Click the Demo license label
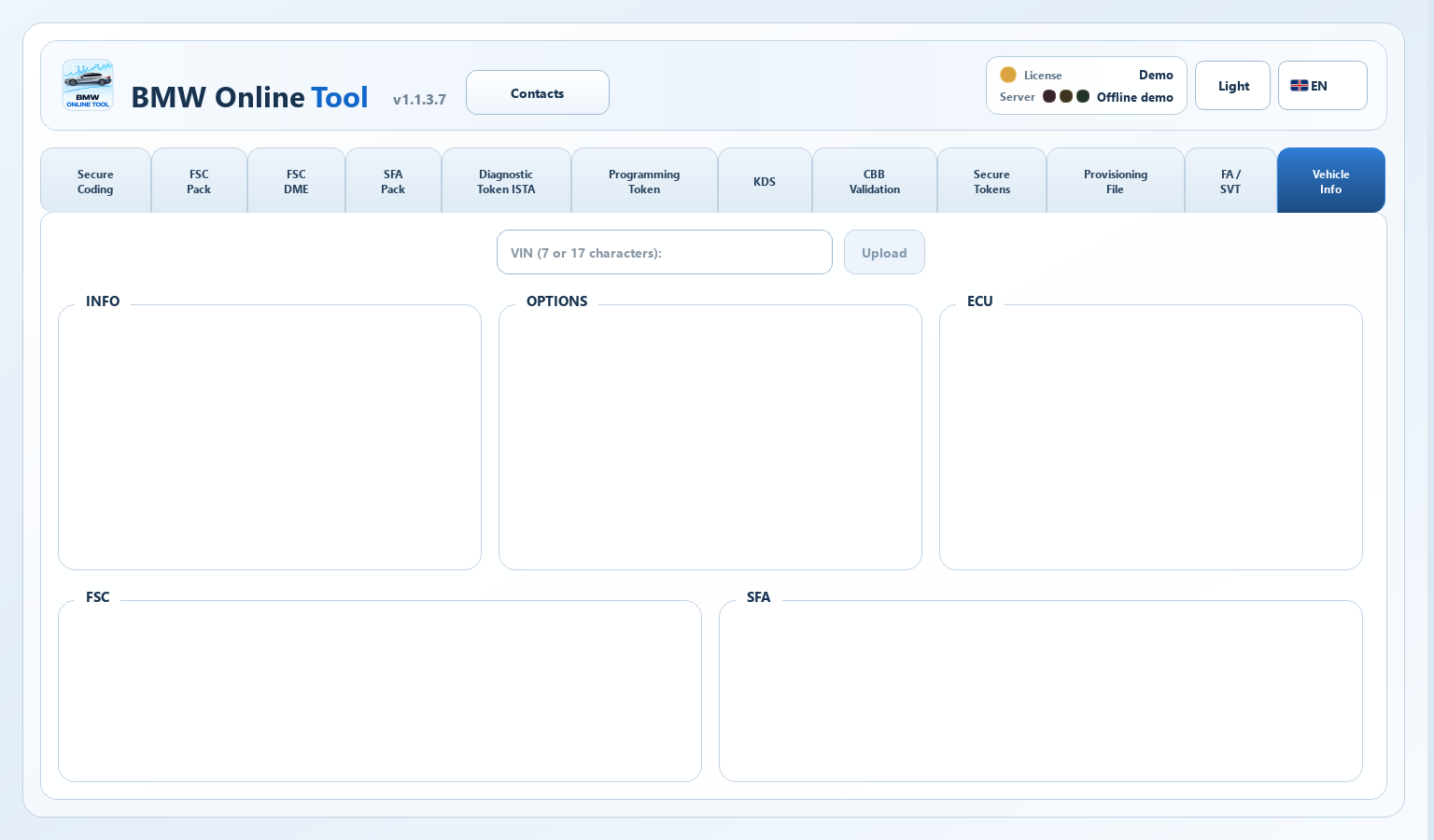This screenshot has width=1434, height=840. [1156, 75]
